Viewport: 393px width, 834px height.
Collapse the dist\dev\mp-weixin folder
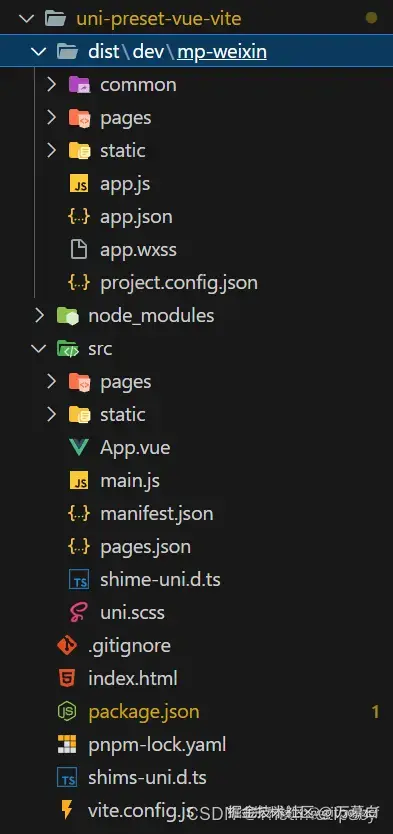tap(39, 52)
